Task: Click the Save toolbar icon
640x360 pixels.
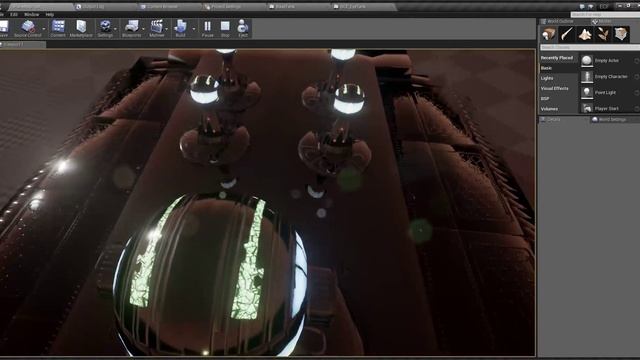Action: coord(3,29)
